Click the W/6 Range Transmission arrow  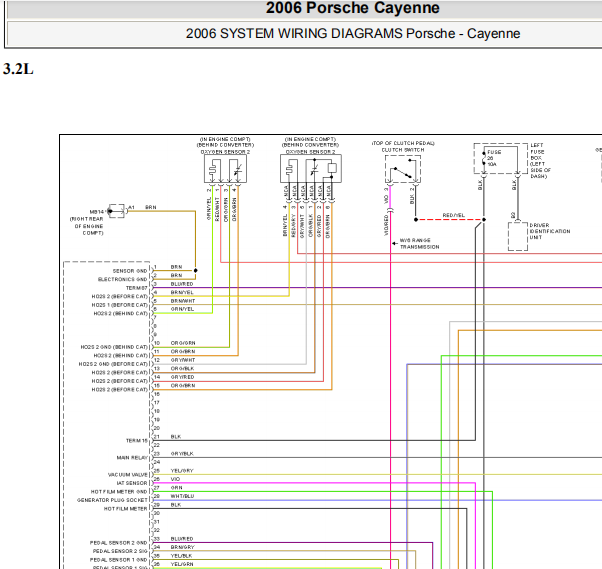pos(394,243)
